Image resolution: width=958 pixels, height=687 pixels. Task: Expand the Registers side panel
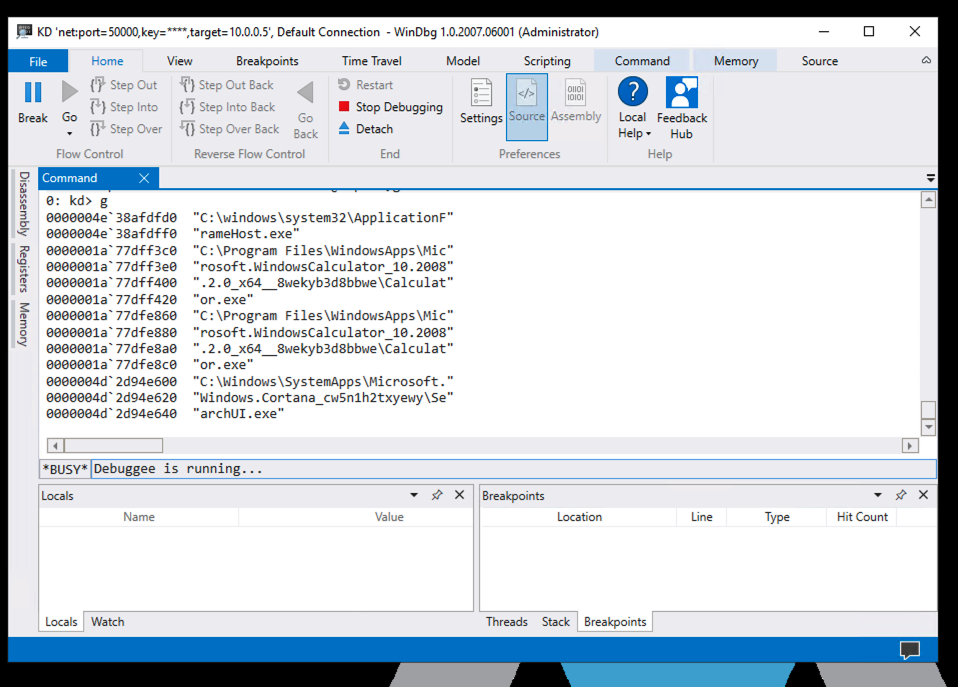23,269
